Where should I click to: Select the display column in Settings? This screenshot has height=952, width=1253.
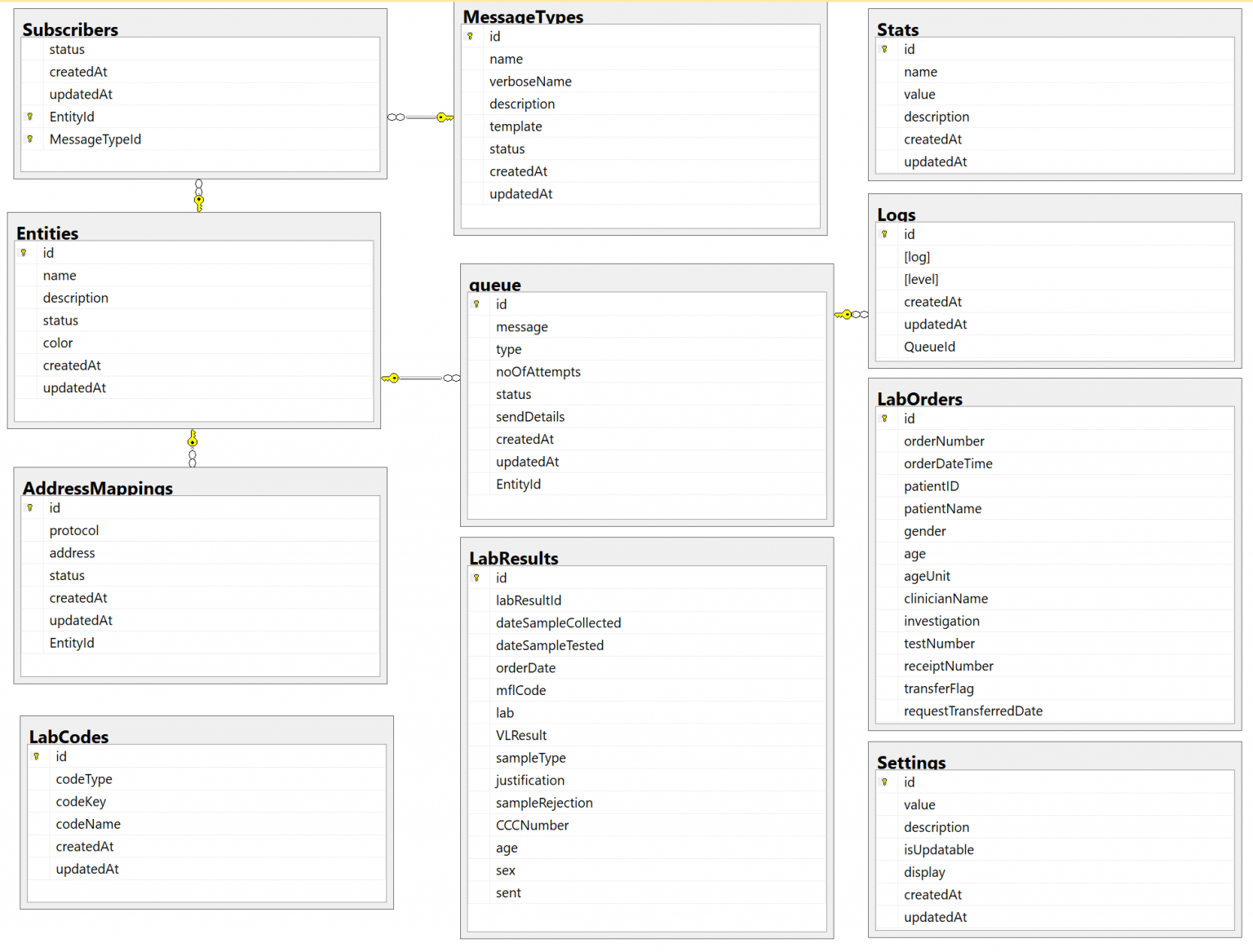tap(1055, 873)
